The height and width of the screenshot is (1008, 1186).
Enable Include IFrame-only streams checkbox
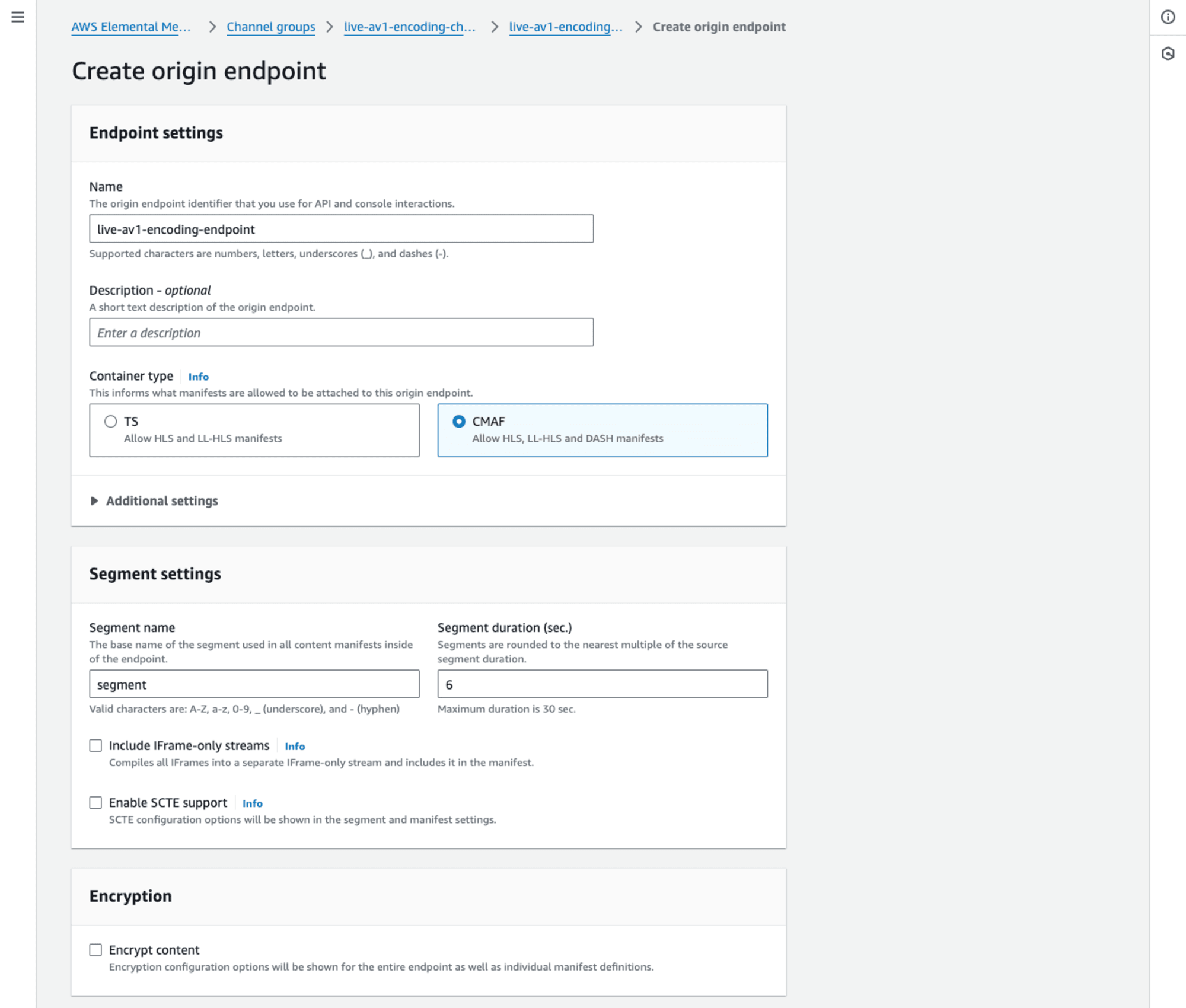pyautogui.click(x=95, y=745)
